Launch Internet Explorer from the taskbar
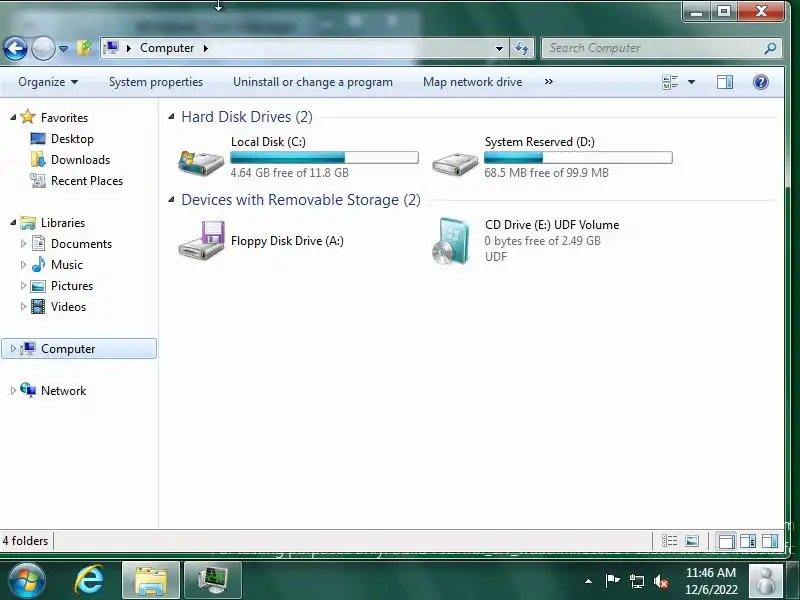Image resolution: width=800 pixels, height=600 pixels. click(89, 581)
